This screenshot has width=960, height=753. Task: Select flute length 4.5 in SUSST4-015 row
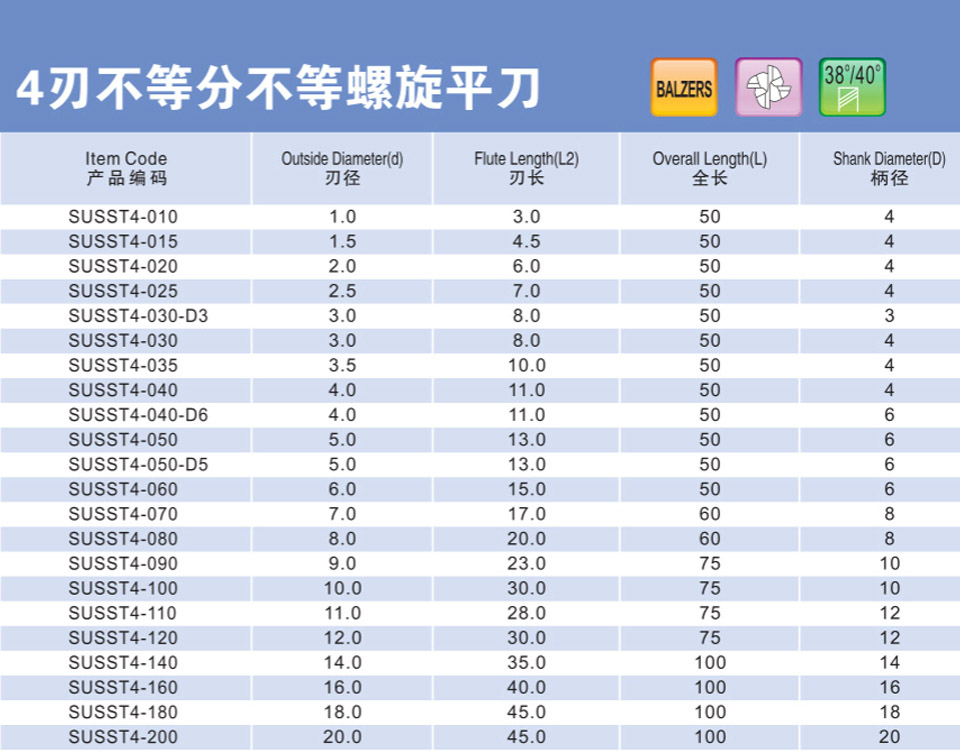[526, 242]
